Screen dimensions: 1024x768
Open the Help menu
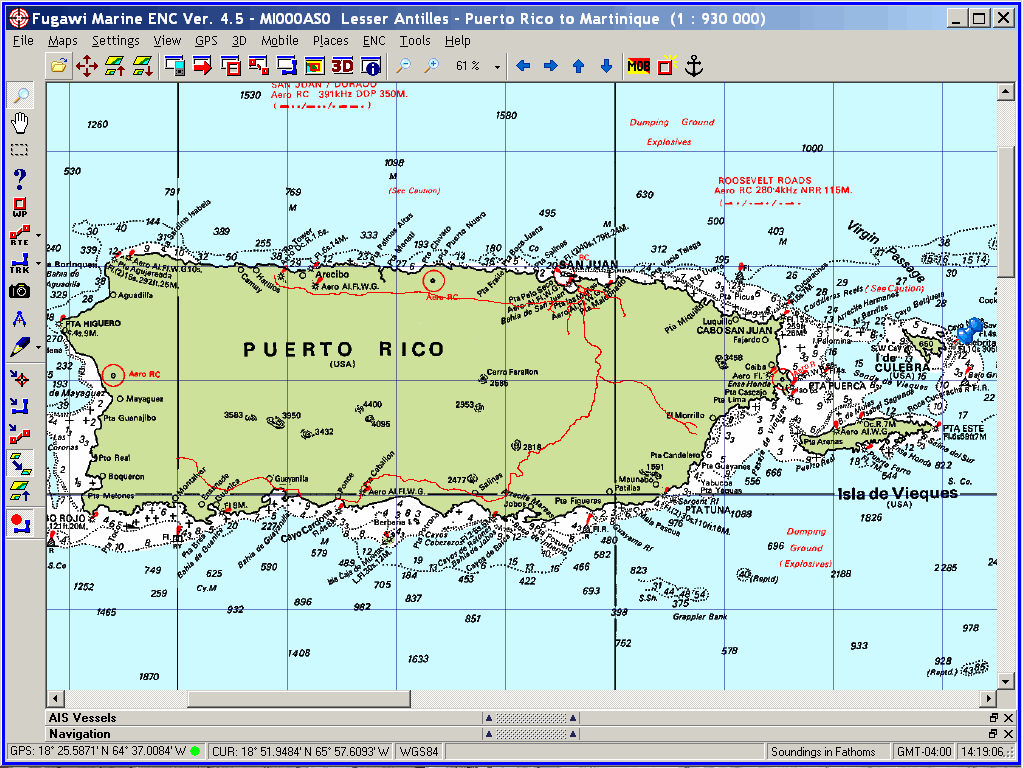click(x=458, y=40)
